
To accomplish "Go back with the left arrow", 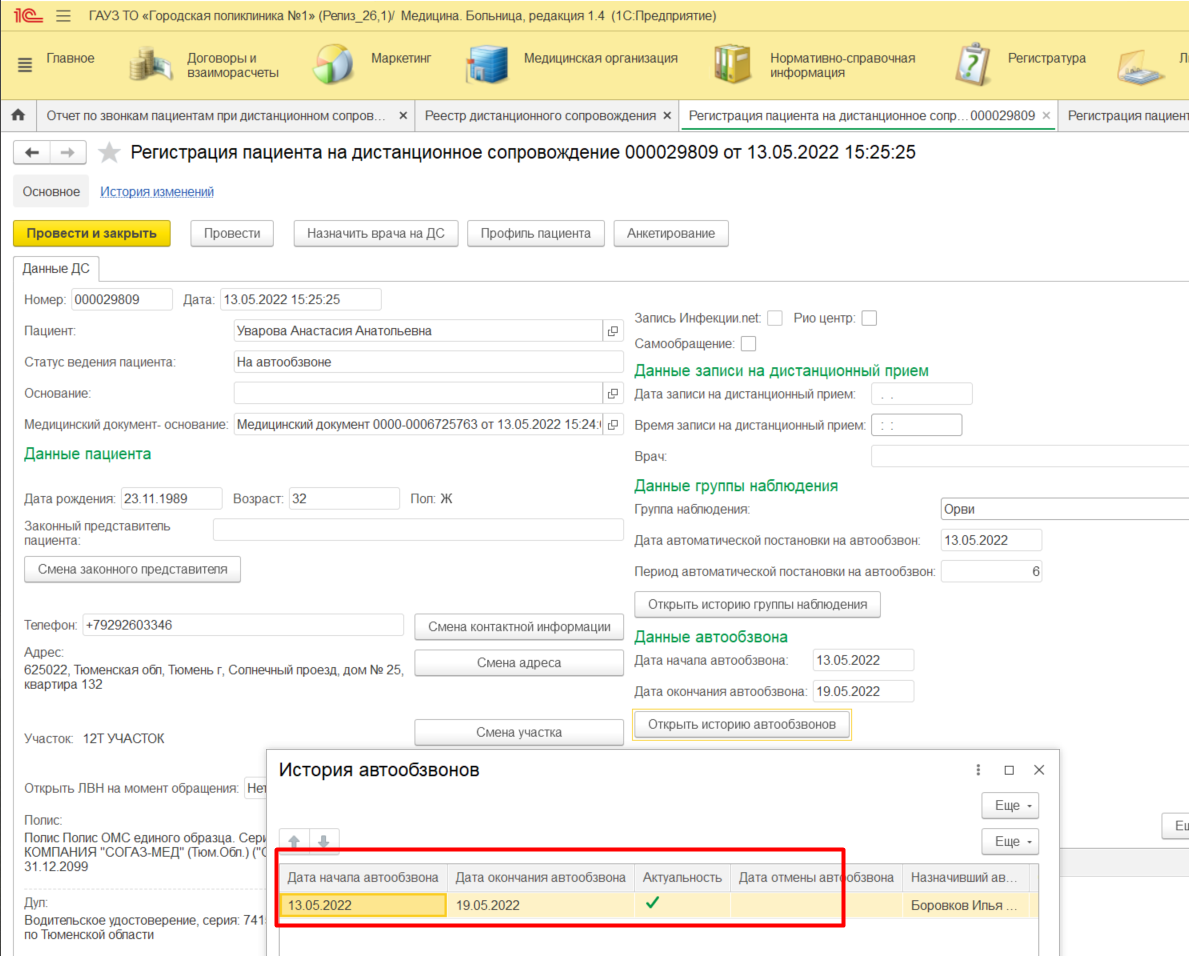I will click(32, 153).
